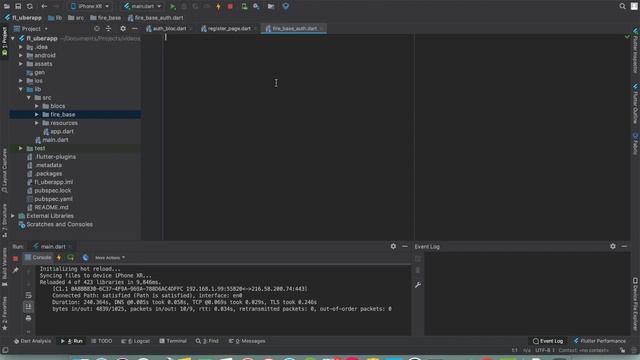Click the Synchronize refresh icon in top toolbar
Screen dimensions: 640x360
click(x=29, y=6)
